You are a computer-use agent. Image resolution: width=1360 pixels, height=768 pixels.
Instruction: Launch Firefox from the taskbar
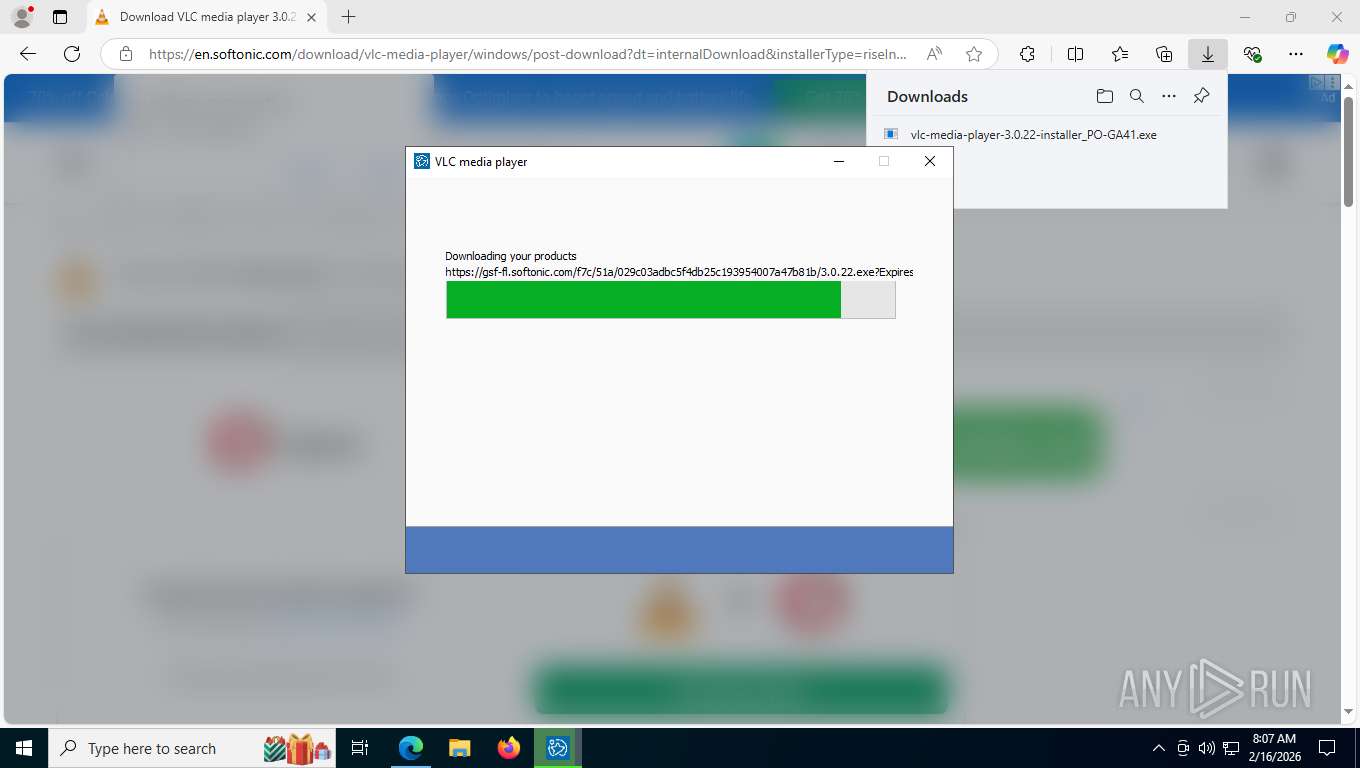tap(509, 748)
